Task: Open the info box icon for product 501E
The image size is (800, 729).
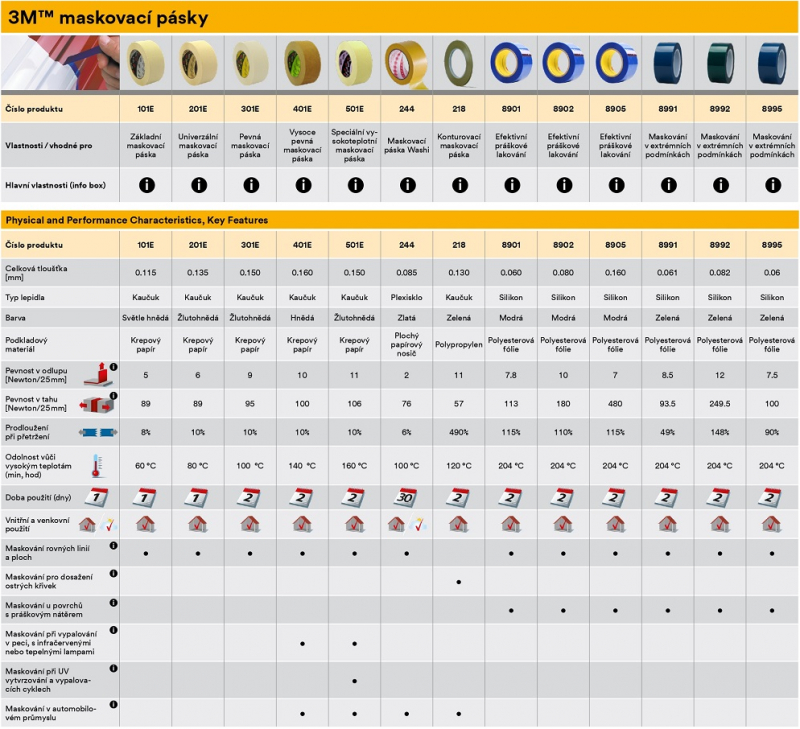Action: pyautogui.click(x=356, y=185)
